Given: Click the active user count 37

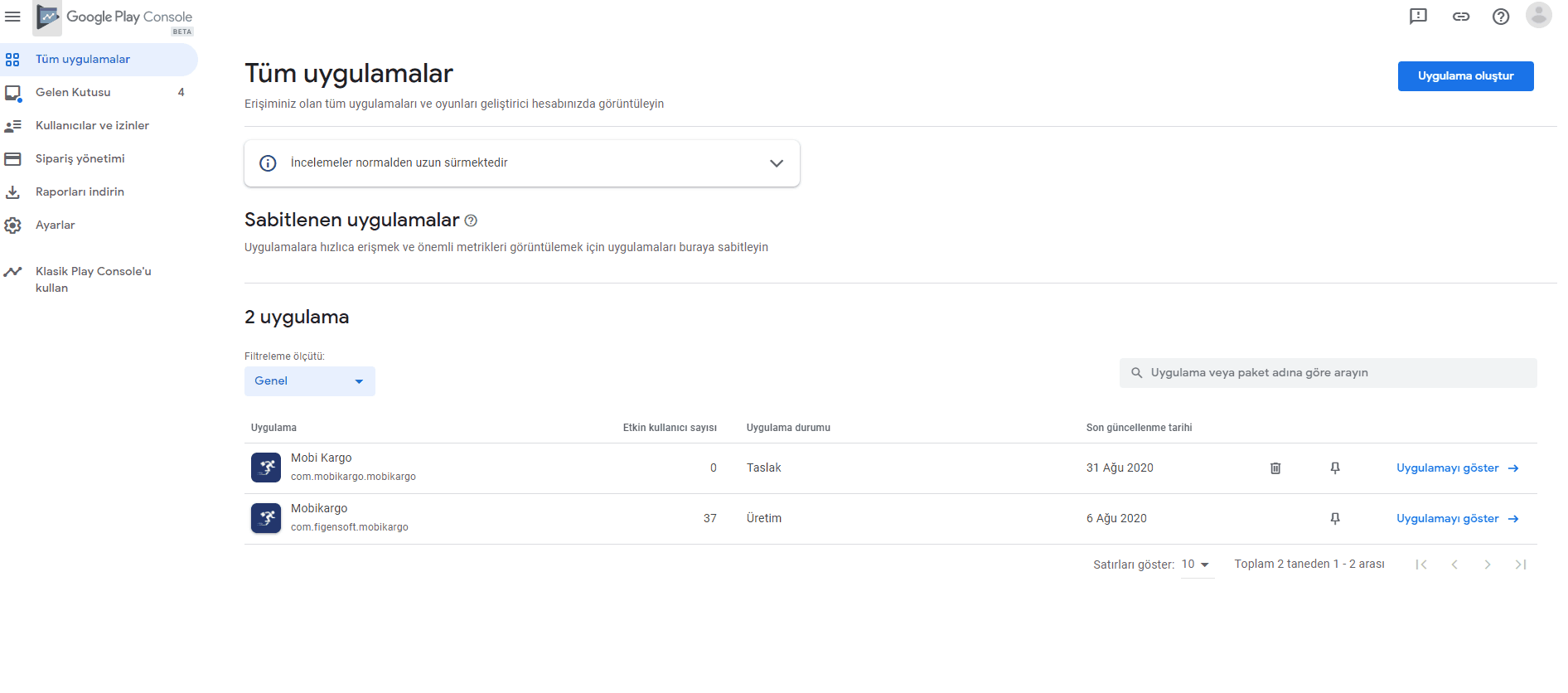Looking at the screenshot, I should (709, 519).
